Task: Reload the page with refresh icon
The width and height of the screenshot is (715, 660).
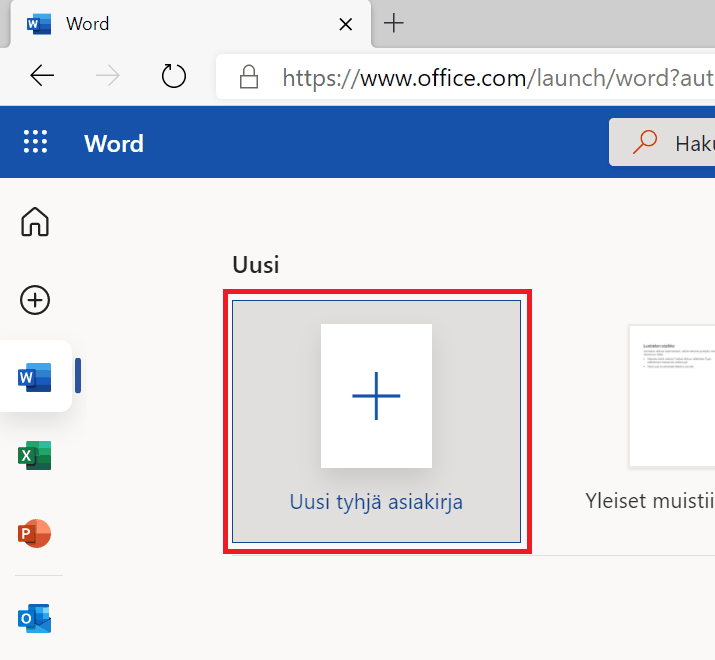Action: (174, 76)
